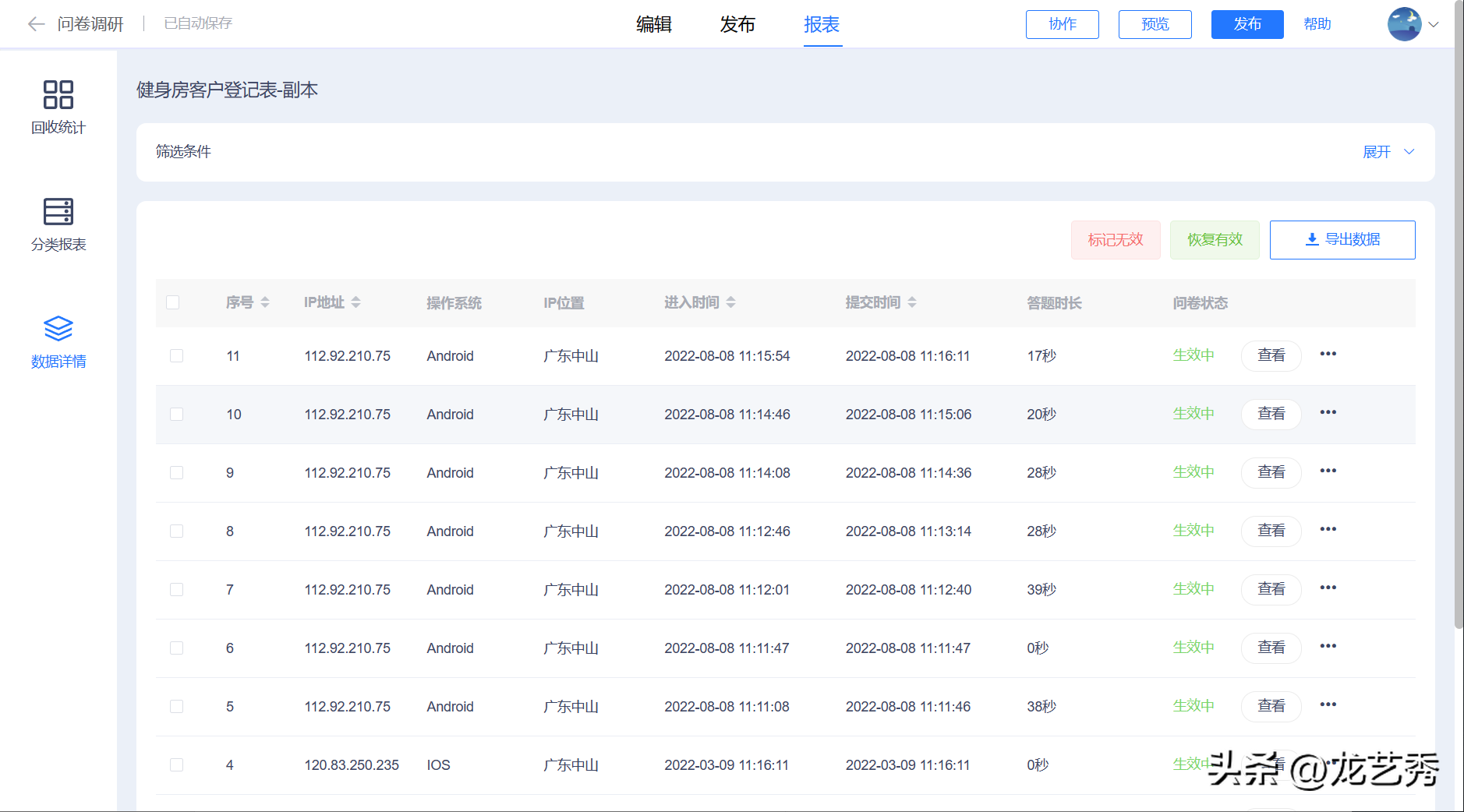This screenshot has height=812, width=1464.
Task: Switch to the 报表 tab
Action: click(822, 24)
